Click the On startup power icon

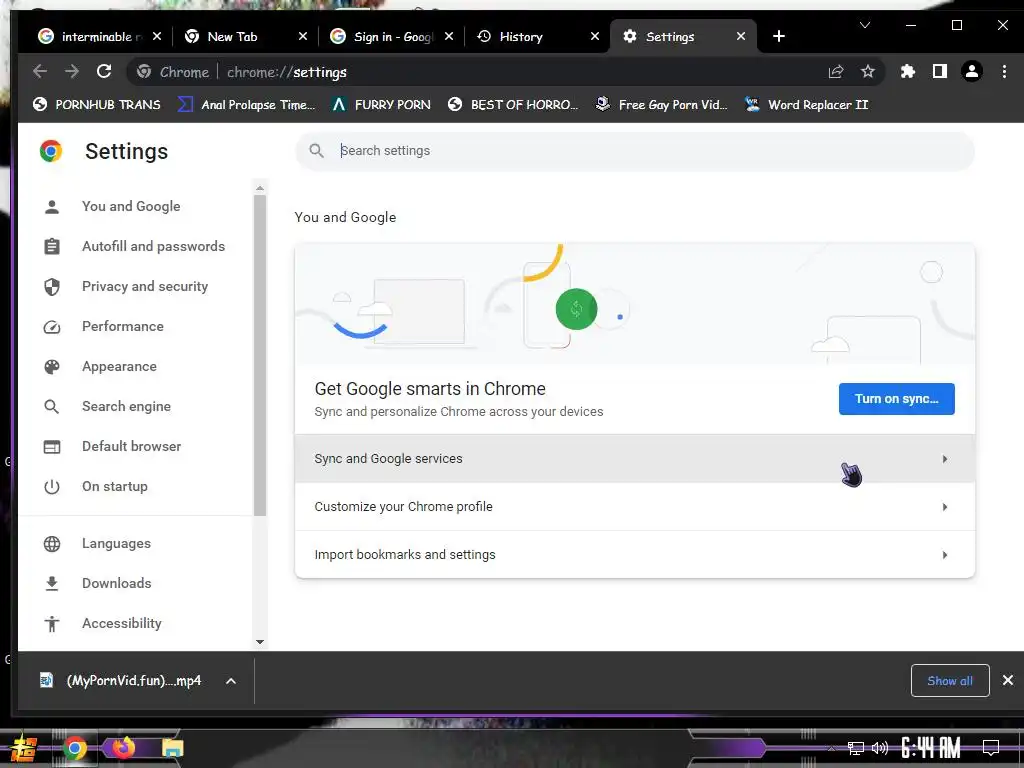tap(52, 487)
